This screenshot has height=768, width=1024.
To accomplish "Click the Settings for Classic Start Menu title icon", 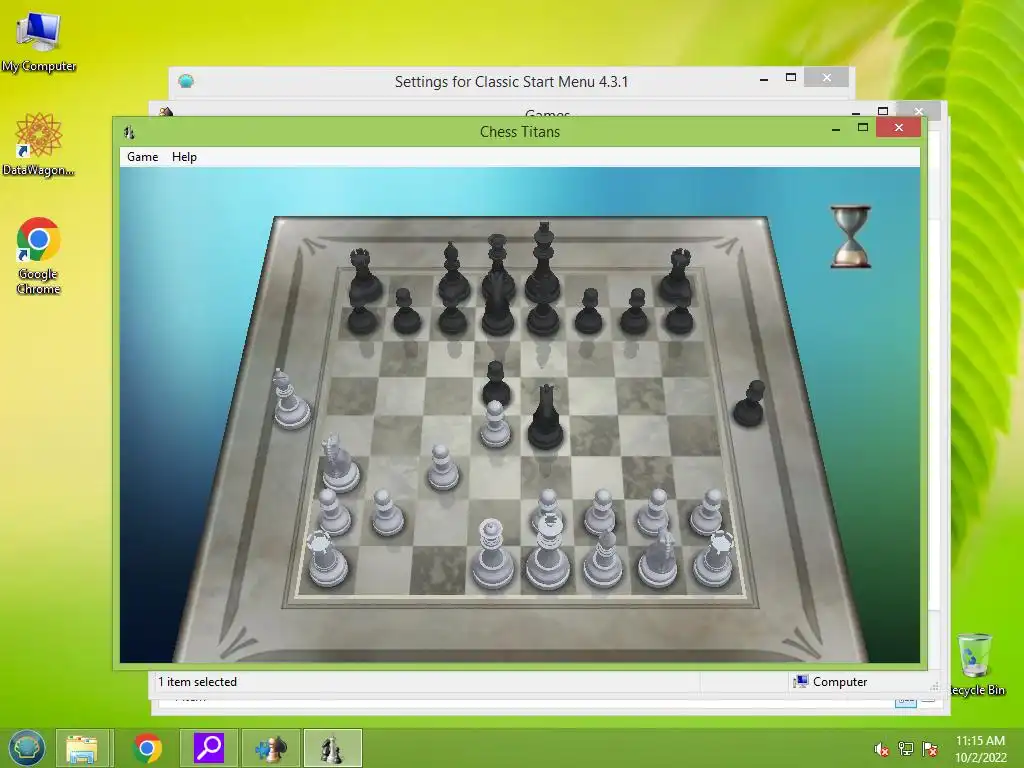I will (x=186, y=81).
